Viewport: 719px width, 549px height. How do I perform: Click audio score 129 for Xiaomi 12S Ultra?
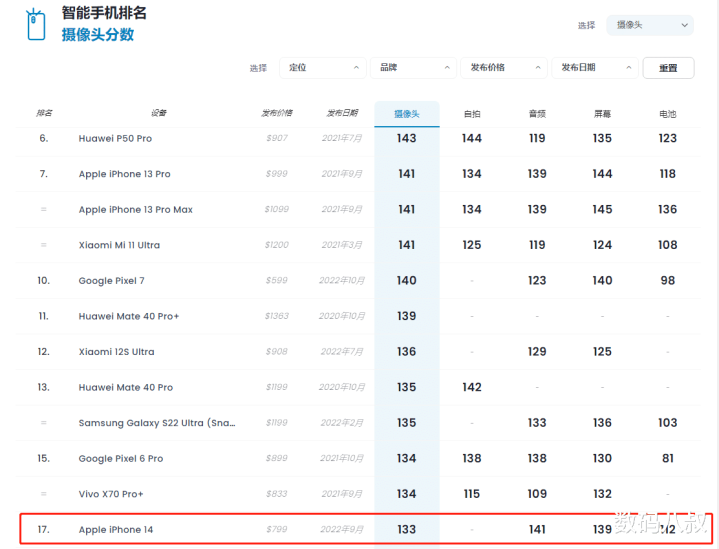(x=537, y=351)
